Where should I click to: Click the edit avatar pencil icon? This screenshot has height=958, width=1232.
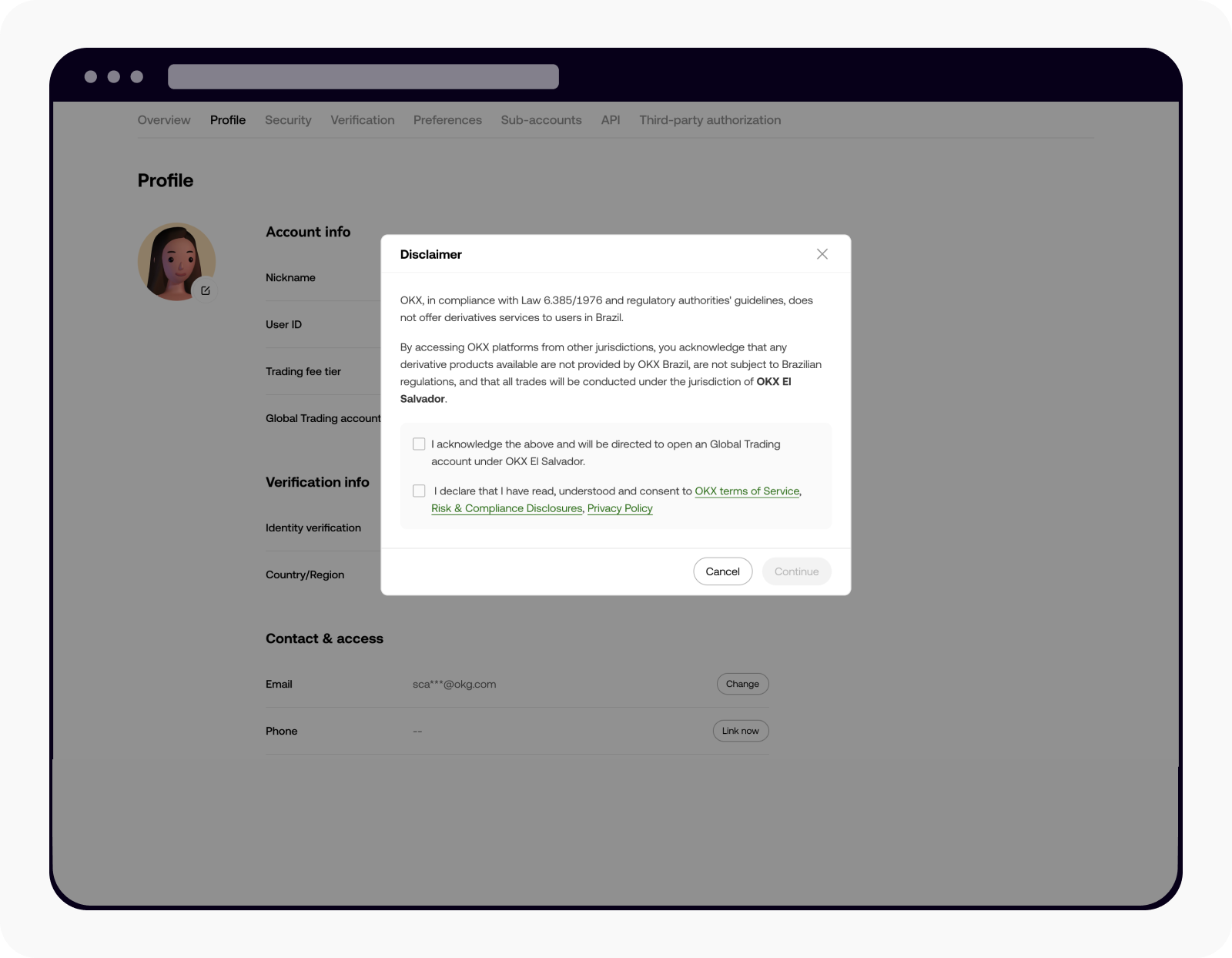(x=206, y=290)
